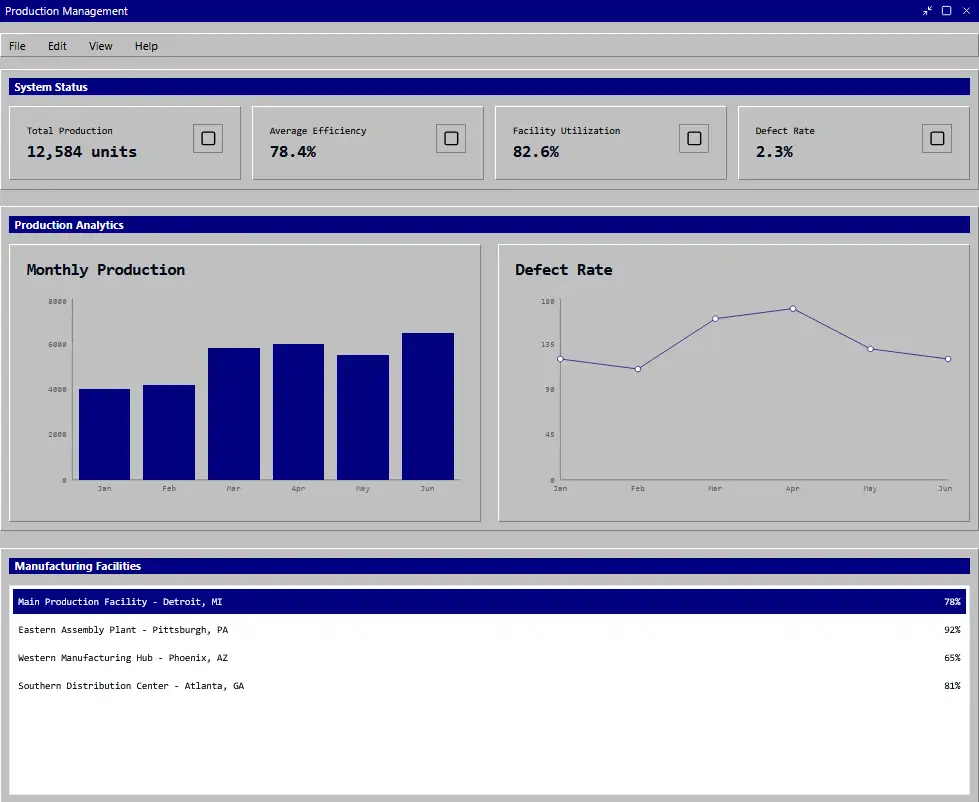Viewport: 979px width, 802px height.
Task: Click the June production bar
Action: point(428,406)
